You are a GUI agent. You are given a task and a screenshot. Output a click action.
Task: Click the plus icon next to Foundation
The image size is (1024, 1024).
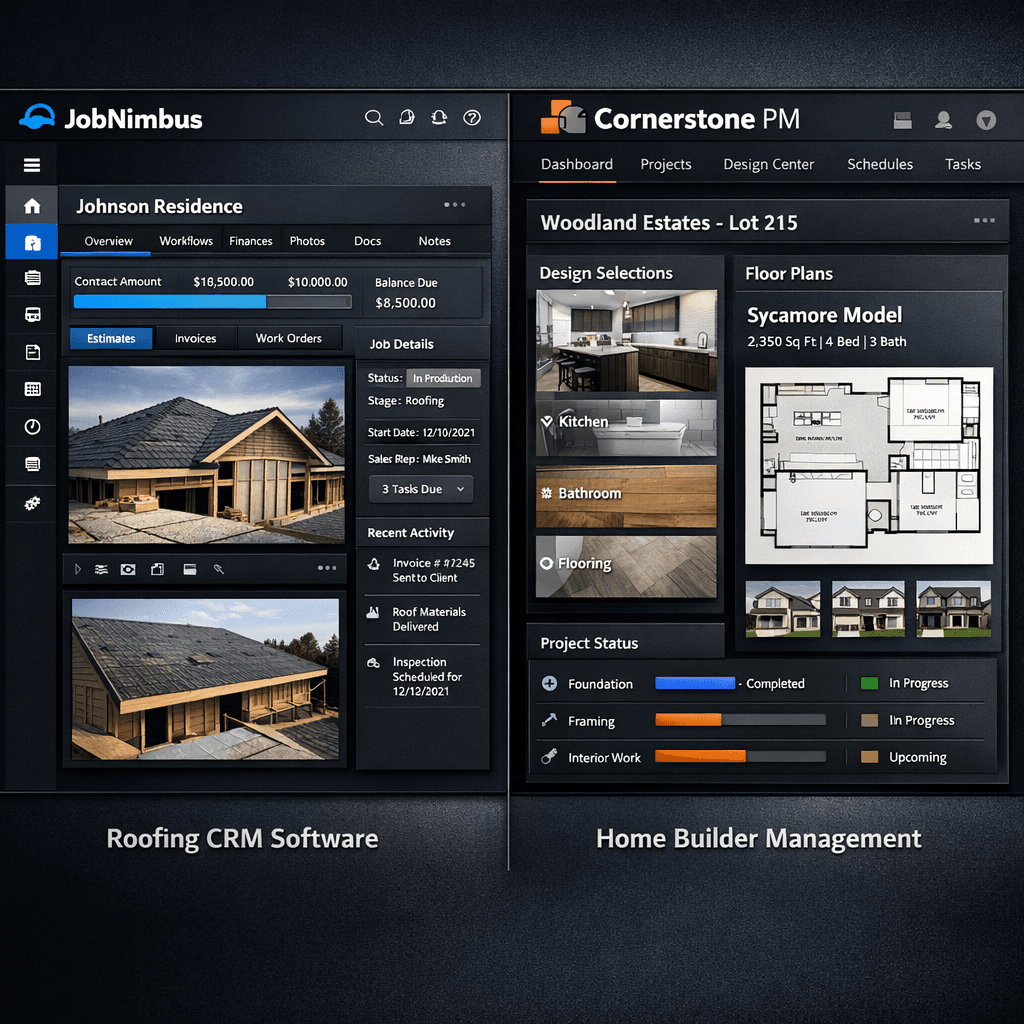(x=550, y=684)
